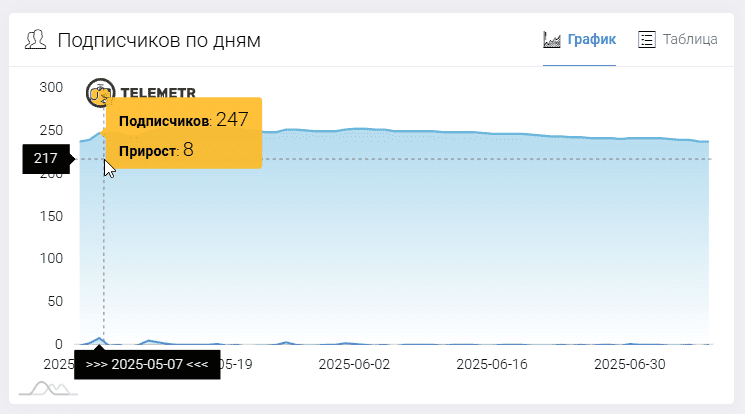This screenshot has width=745, height=414.
Task: Click the small wave chart icon below axis
Action: 48,388
